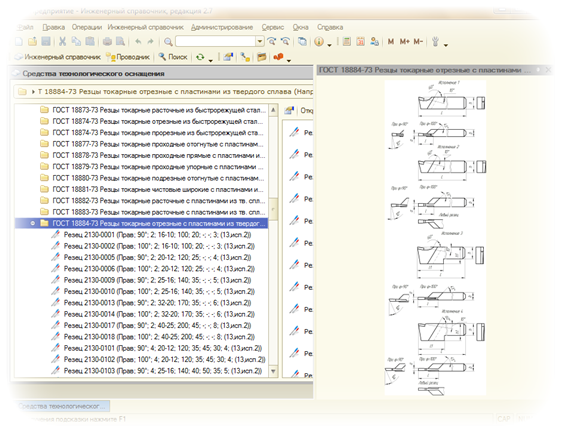Image resolution: width=561 pixels, height=432 pixels.
Task: Click the Cut scissors icon
Action: point(62,42)
